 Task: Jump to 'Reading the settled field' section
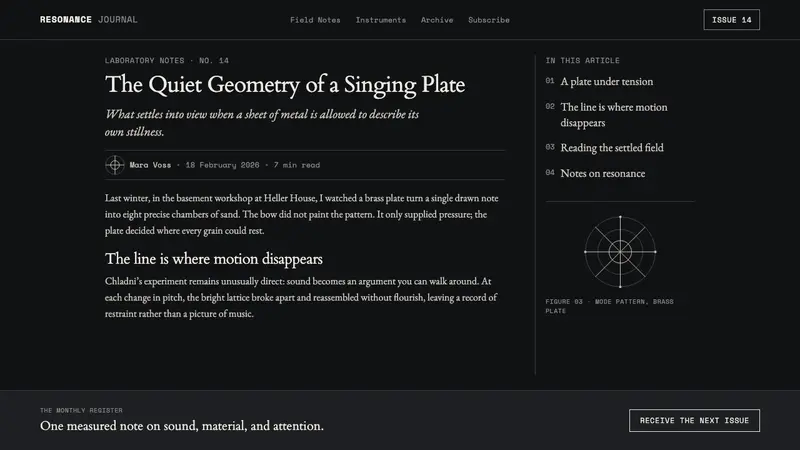pyautogui.click(x=612, y=147)
